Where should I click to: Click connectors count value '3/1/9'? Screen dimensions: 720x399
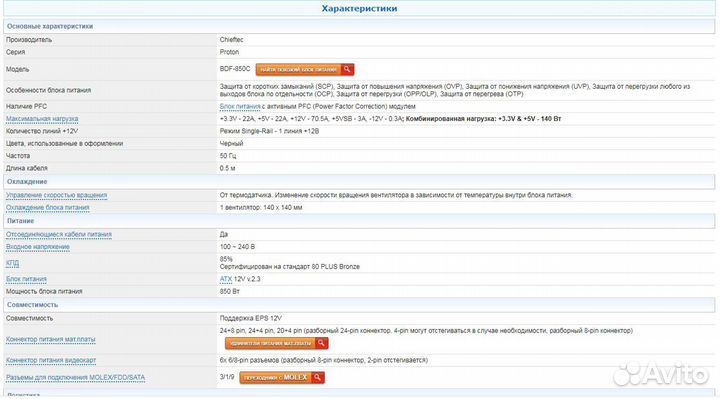pyautogui.click(x=227, y=377)
